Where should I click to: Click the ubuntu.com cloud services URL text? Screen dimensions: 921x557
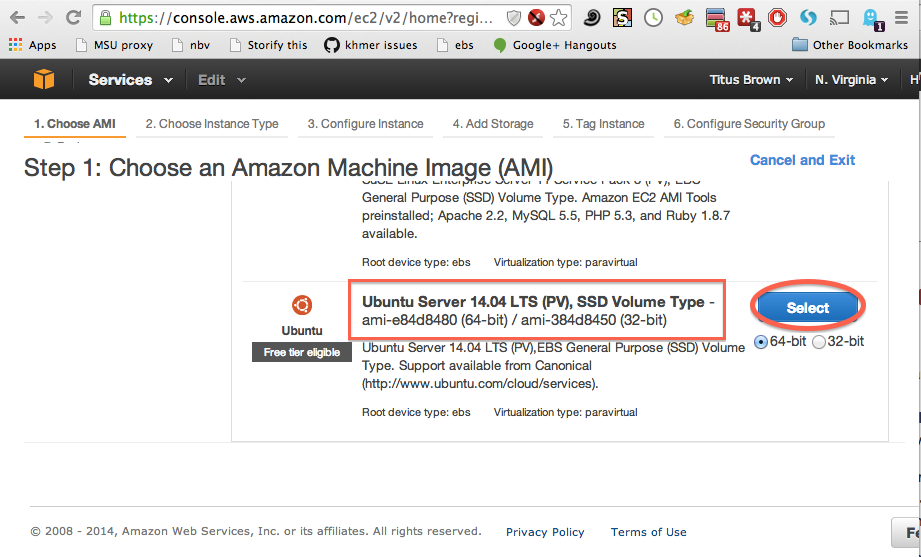click(479, 384)
